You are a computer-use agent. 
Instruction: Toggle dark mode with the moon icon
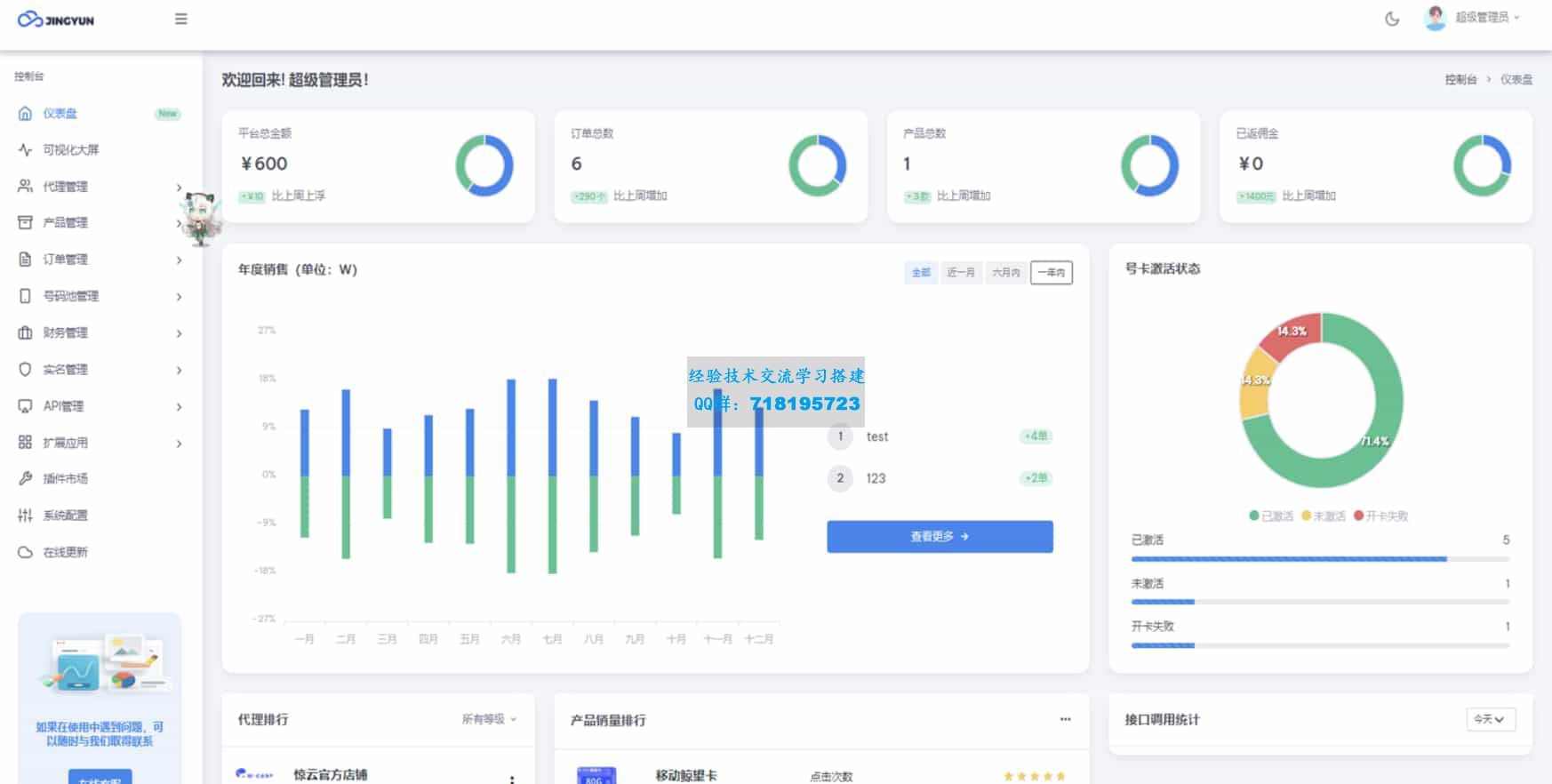point(1392,19)
